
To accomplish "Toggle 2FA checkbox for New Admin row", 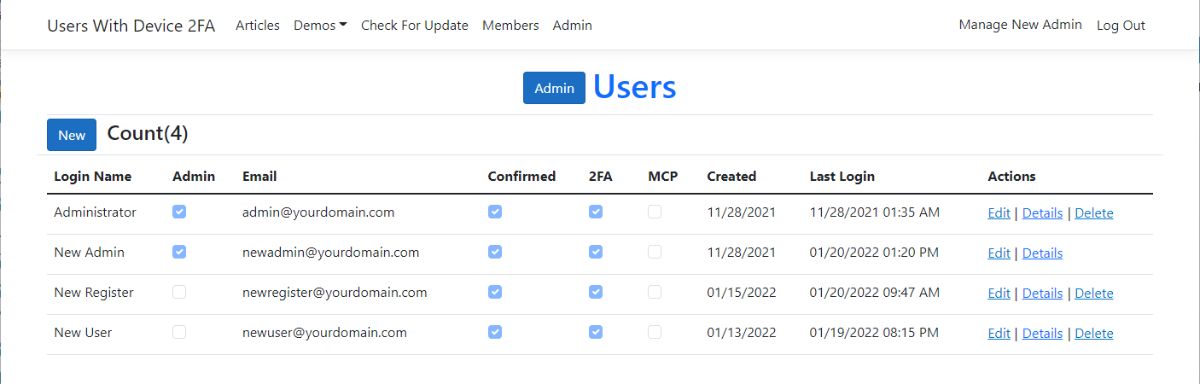I will (596, 252).
